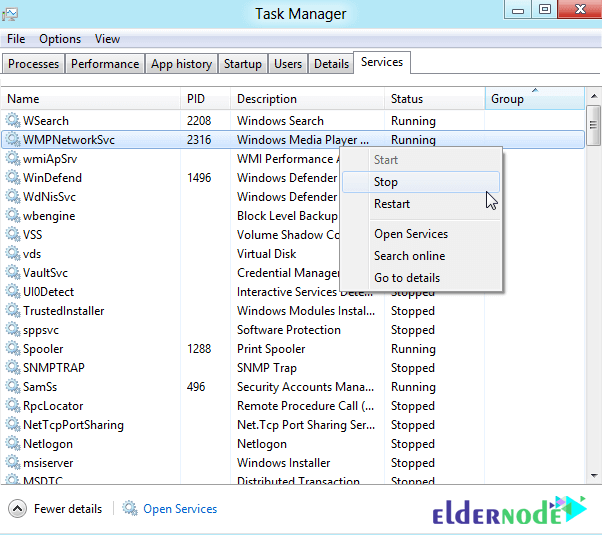This screenshot has height=535, width=602.
Task: Click the WSearch service gear icon
Action: (13, 120)
